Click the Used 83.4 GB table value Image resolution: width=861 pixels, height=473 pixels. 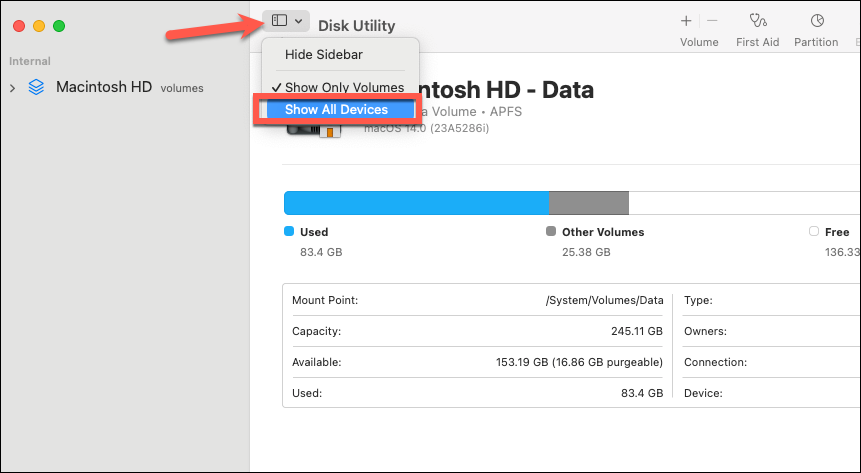click(642, 393)
